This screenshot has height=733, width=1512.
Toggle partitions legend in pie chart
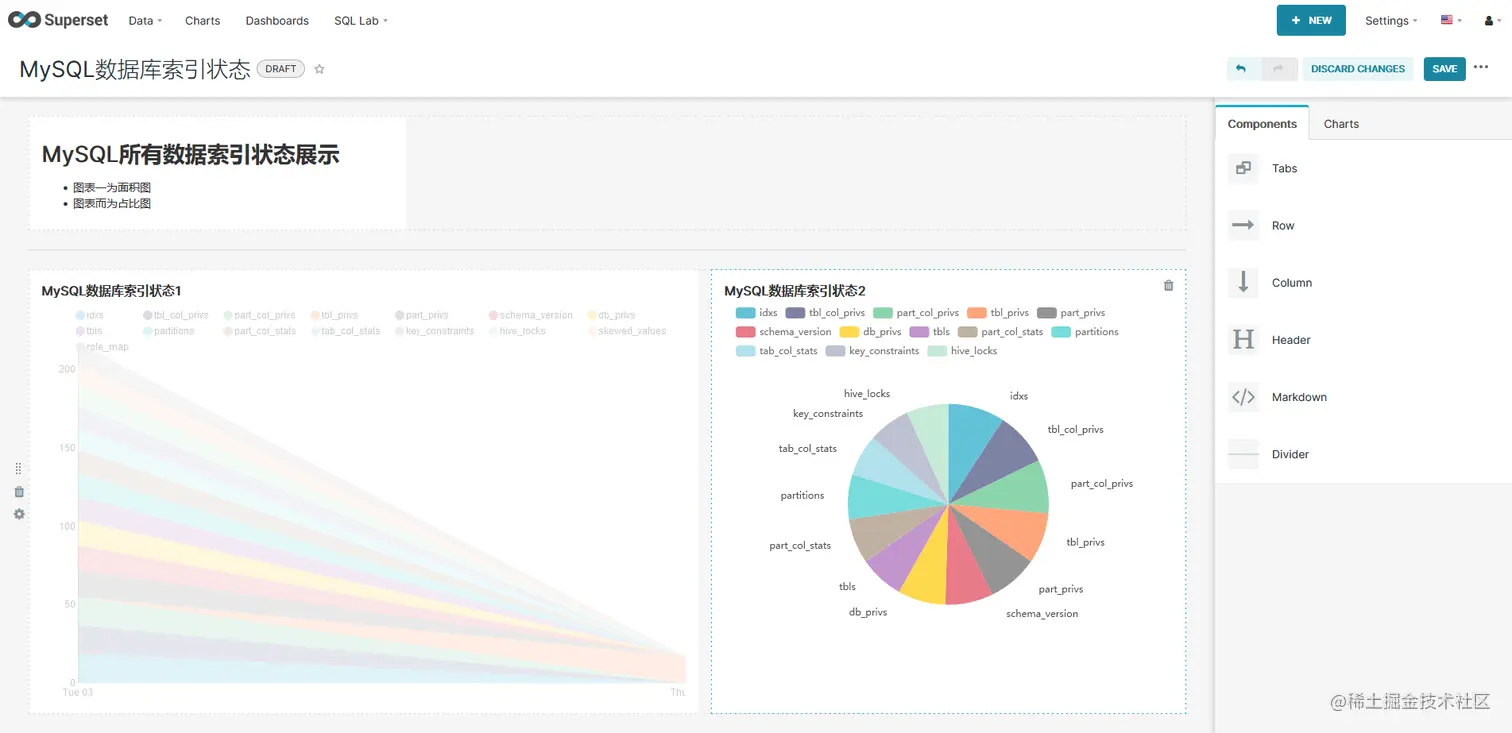(1085, 332)
